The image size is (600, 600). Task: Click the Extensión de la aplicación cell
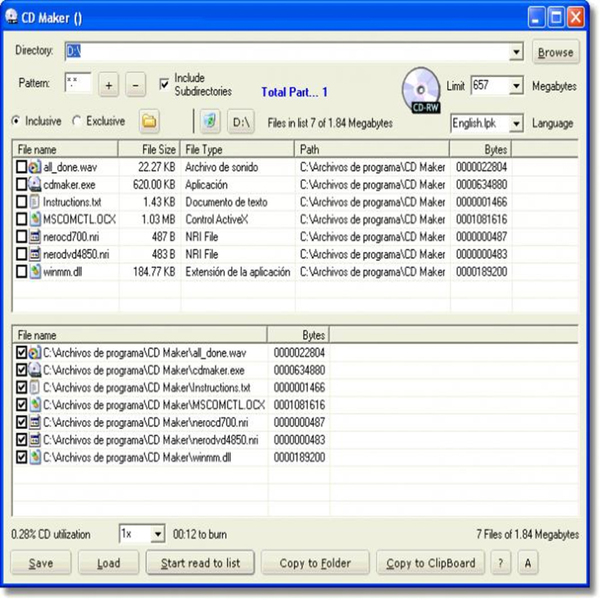pos(238,272)
